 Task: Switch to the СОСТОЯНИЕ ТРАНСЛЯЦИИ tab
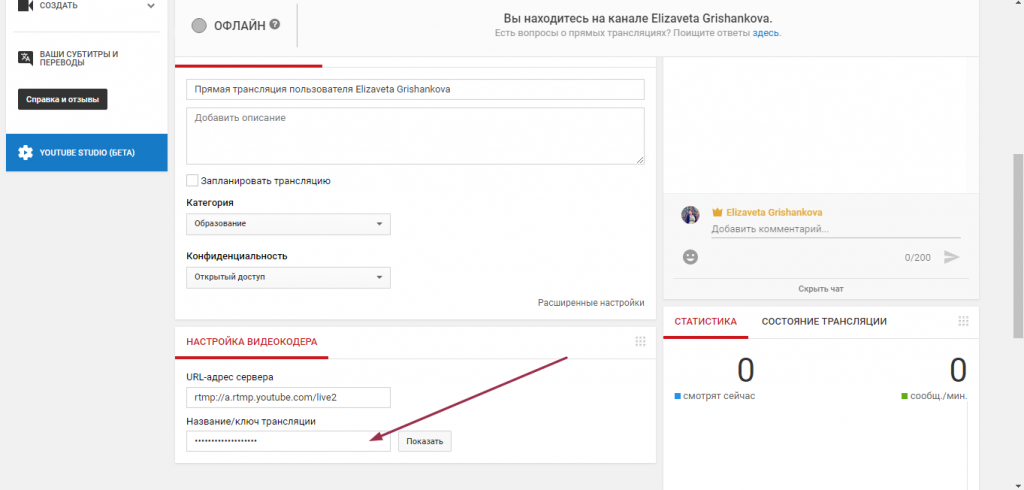point(824,321)
